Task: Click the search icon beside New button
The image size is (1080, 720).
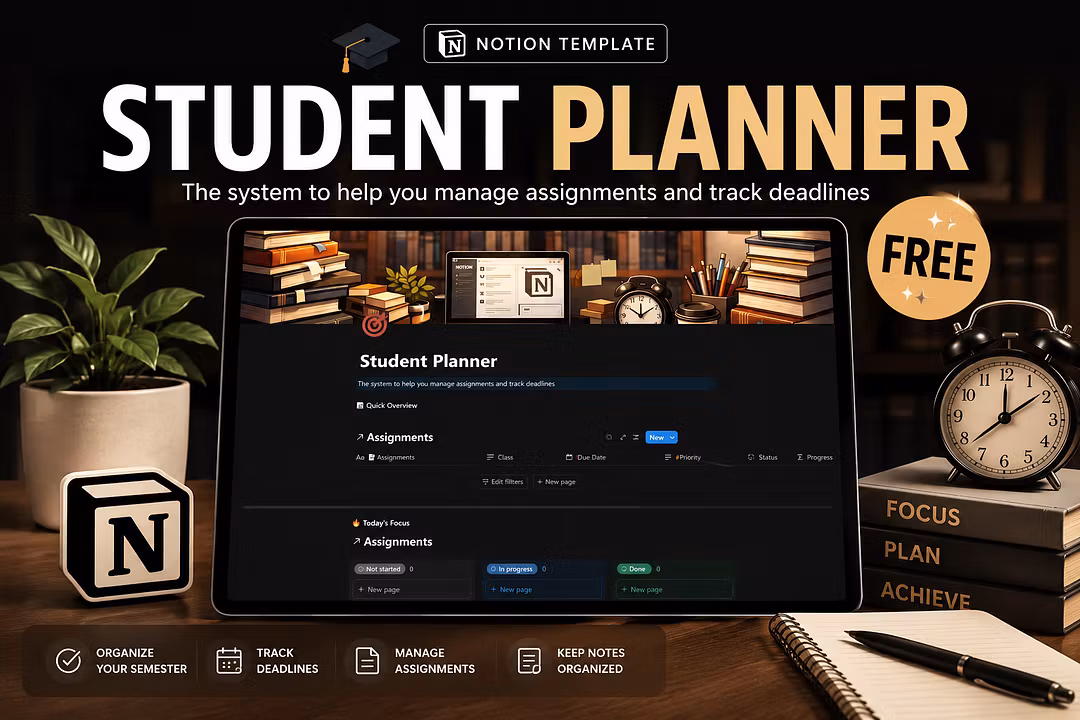Action: [609, 438]
